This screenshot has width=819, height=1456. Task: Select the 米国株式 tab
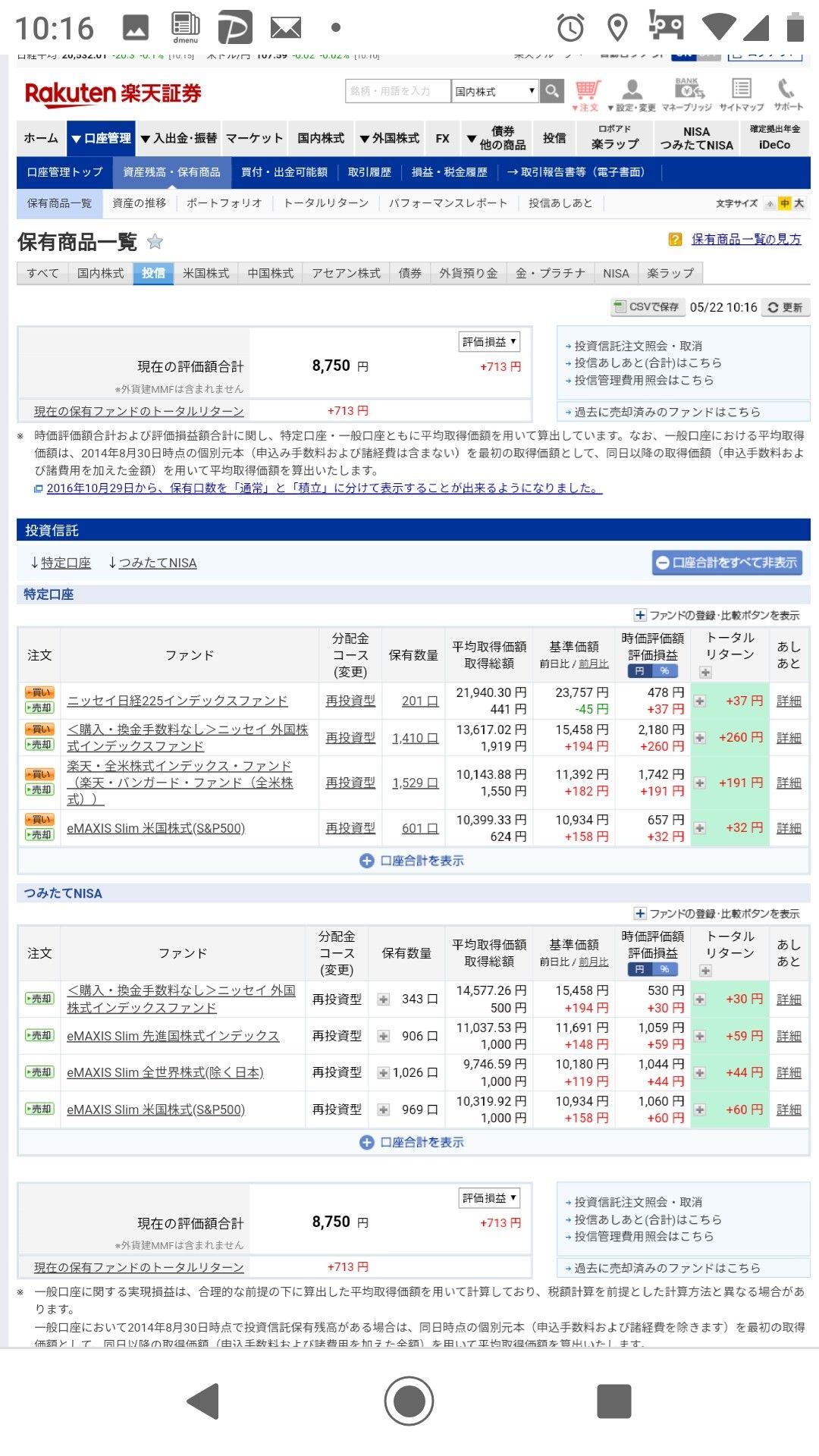click(206, 273)
